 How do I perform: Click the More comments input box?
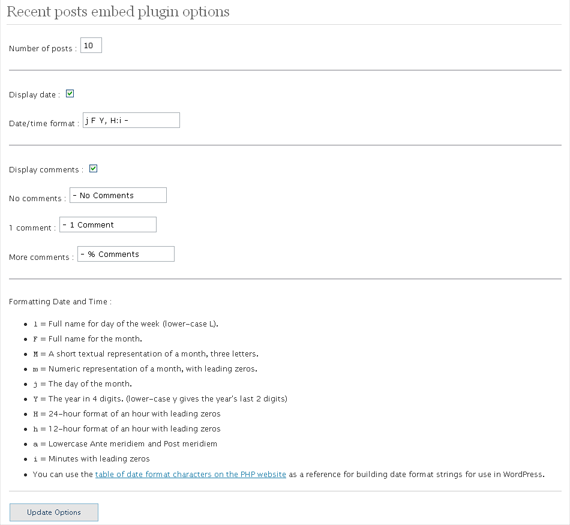(x=126, y=254)
